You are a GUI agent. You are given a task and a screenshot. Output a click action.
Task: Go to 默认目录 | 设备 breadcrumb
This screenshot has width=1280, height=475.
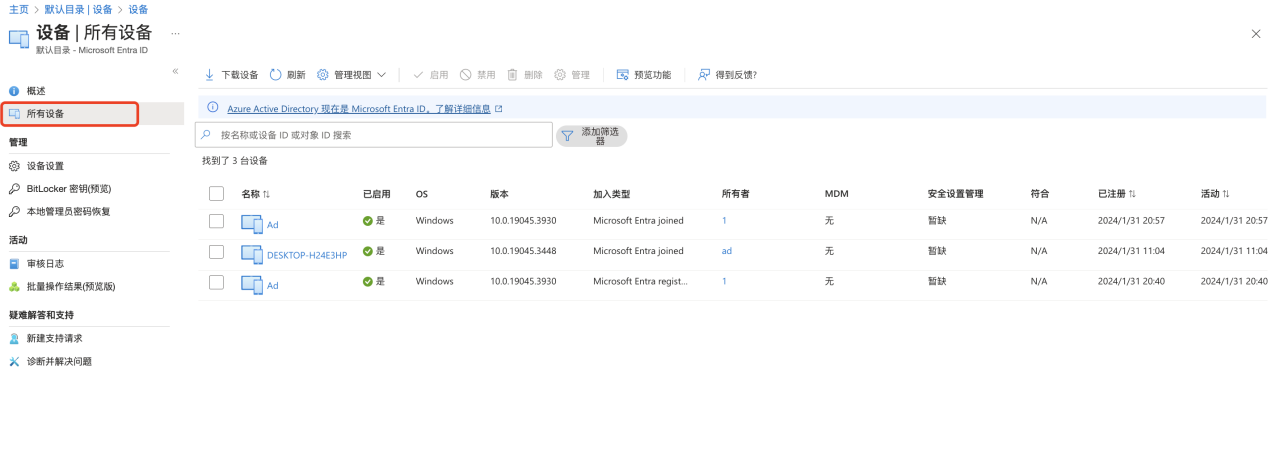point(80,9)
